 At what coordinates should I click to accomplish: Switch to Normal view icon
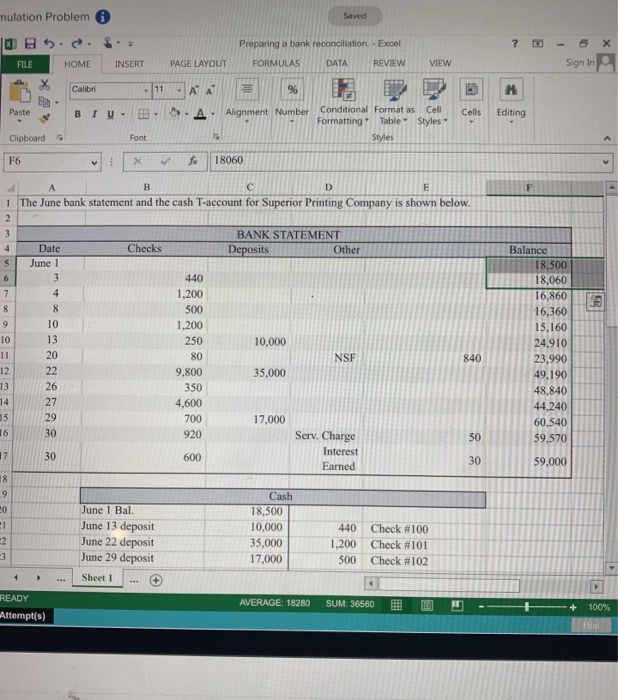(x=396, y=605)
